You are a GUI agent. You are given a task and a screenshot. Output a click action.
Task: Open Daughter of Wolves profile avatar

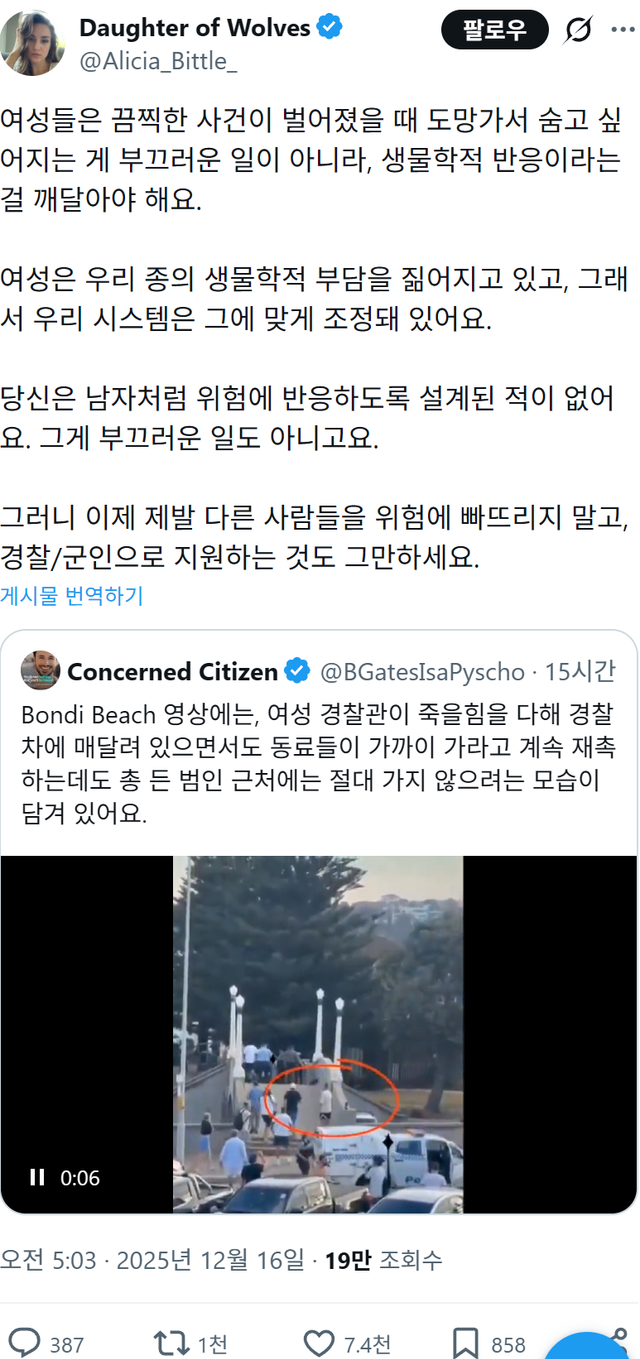click(33, 42)
